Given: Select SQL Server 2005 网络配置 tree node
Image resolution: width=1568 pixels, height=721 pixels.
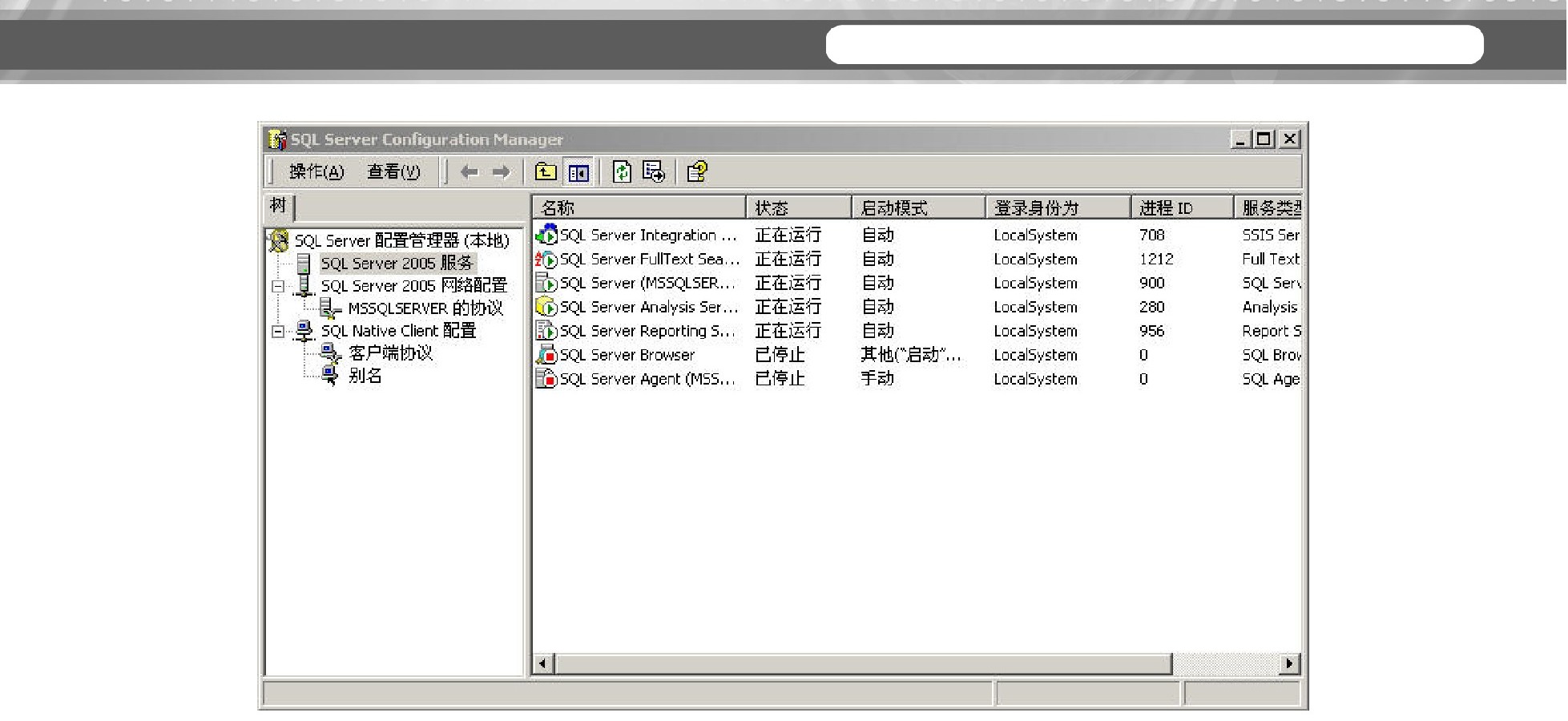Looking at the screenshot, I should (414, 285).
